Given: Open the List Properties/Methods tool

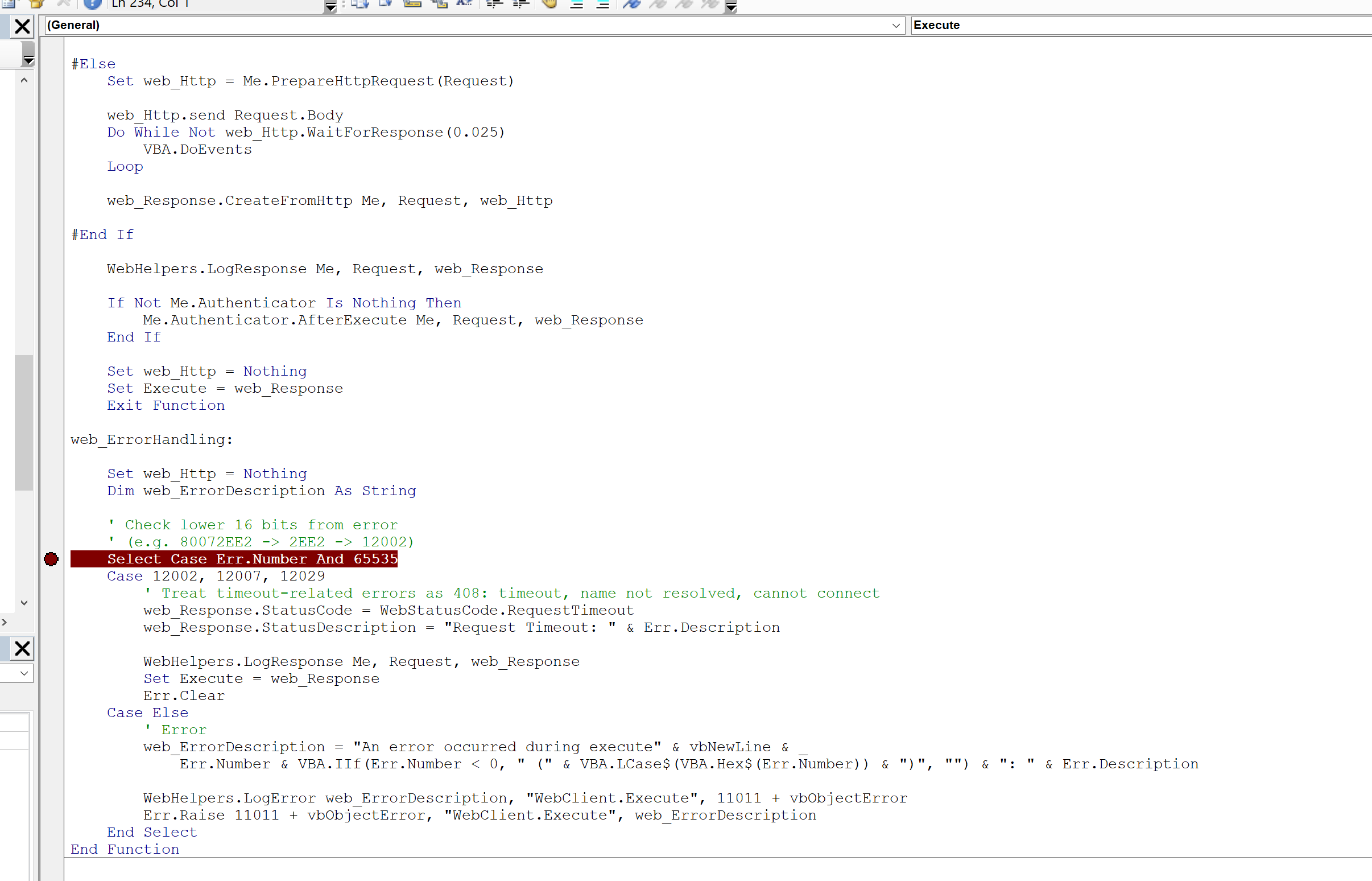Looking at the screenshot, I should [359, 5].
